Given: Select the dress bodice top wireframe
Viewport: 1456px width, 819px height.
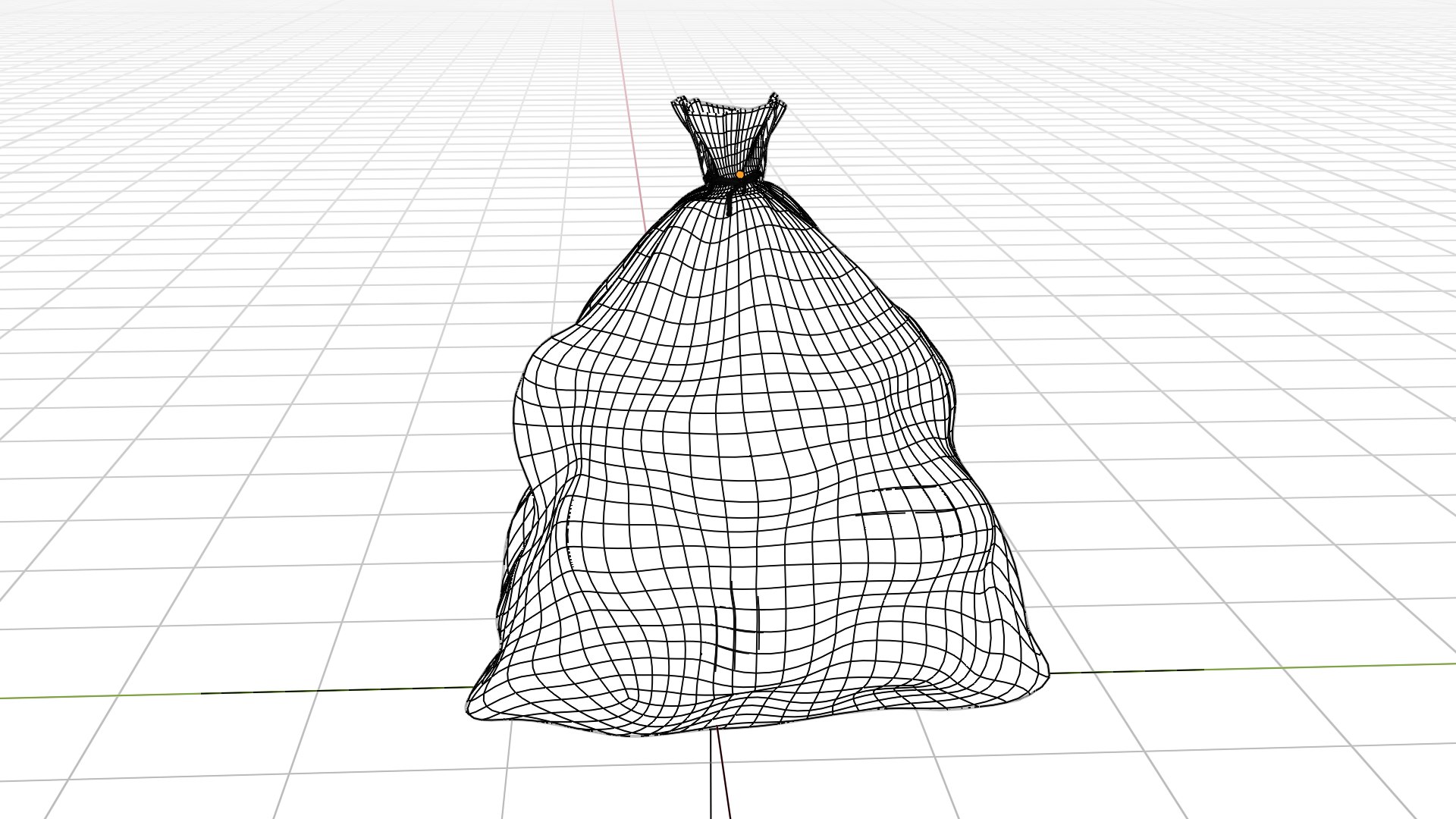Looking at the screenshot, I should click(729, 136).
